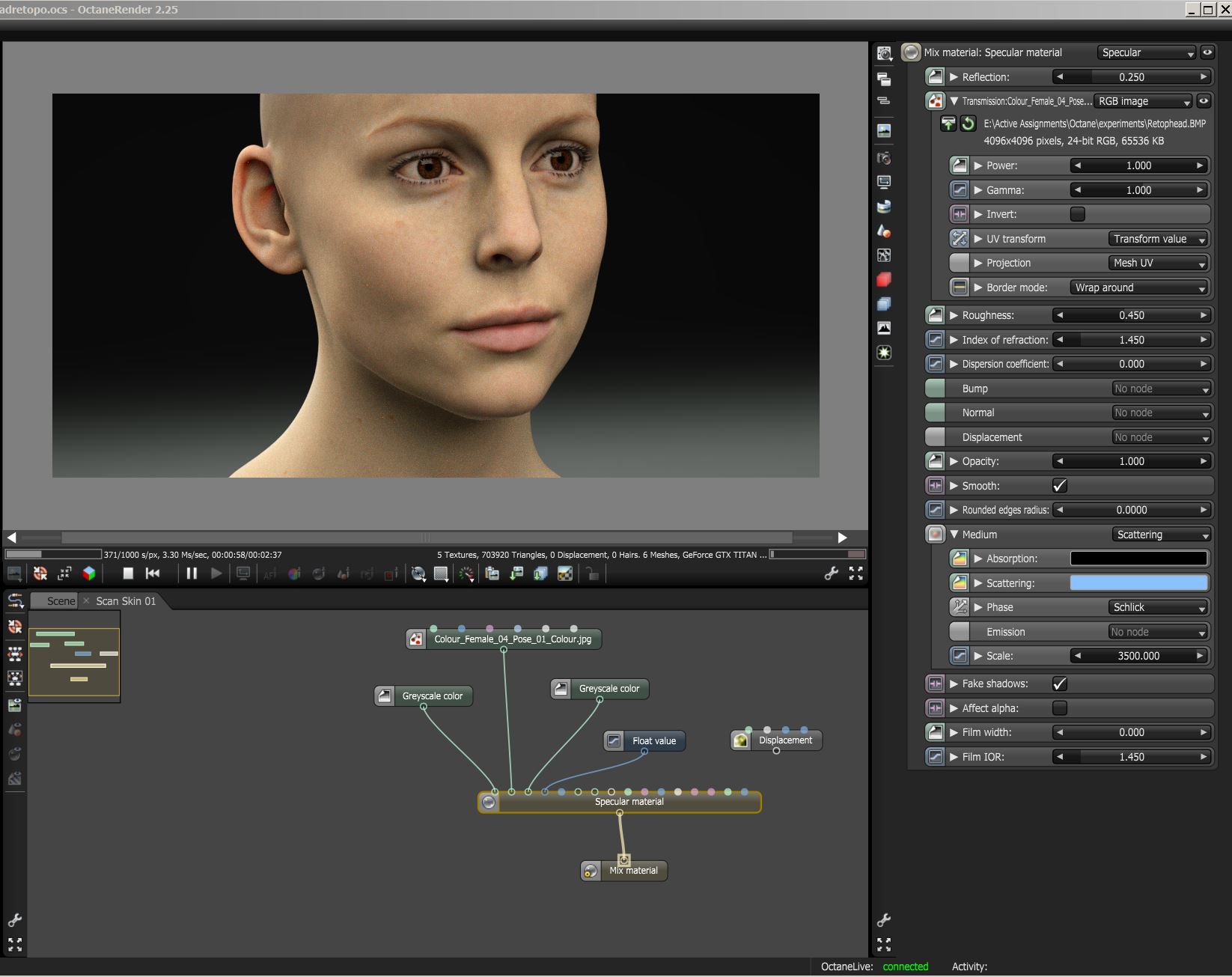This screenshot has width=1232, height=977.
Task: Click the load image file icon
Action: click(x=948, y=124)
